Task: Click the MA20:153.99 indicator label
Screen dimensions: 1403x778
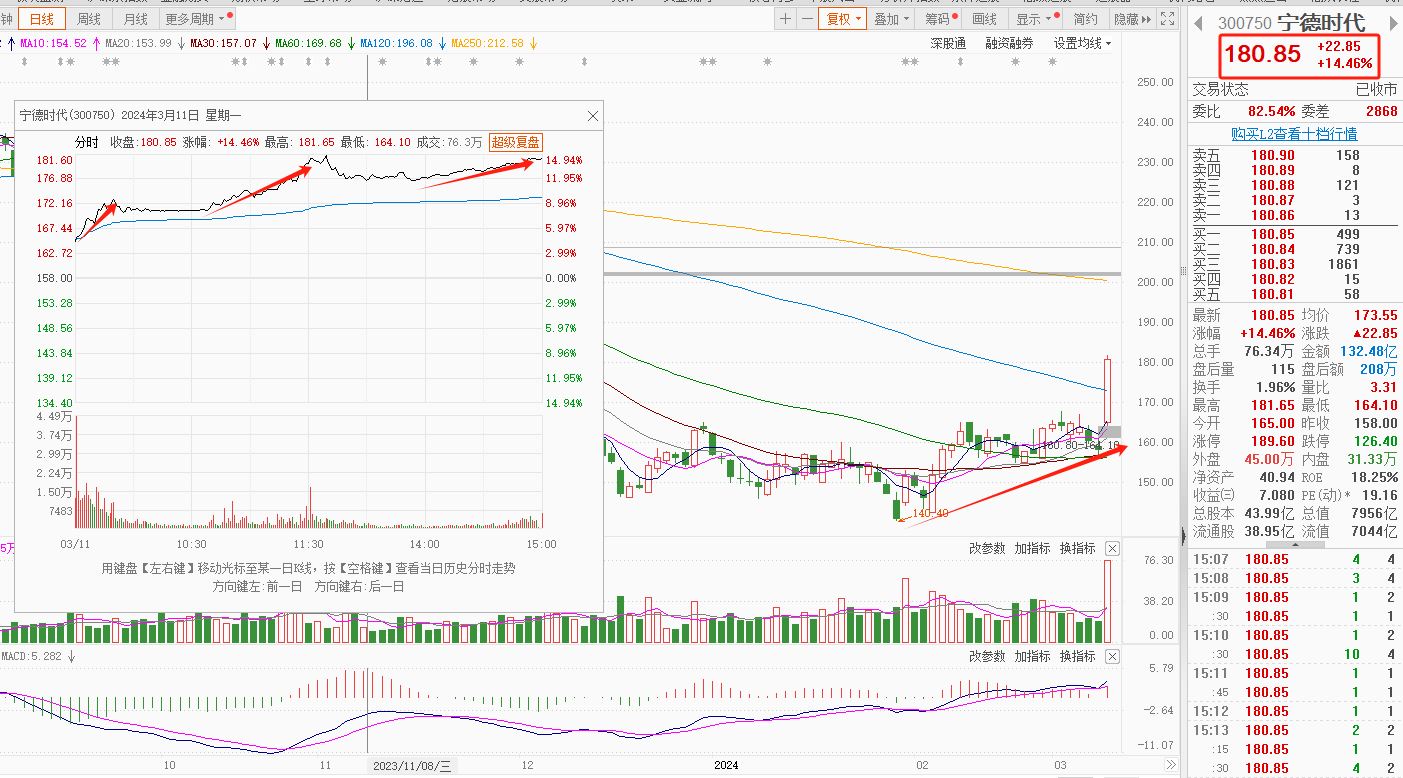Action: pyautogui.click(x=139, y=44)
